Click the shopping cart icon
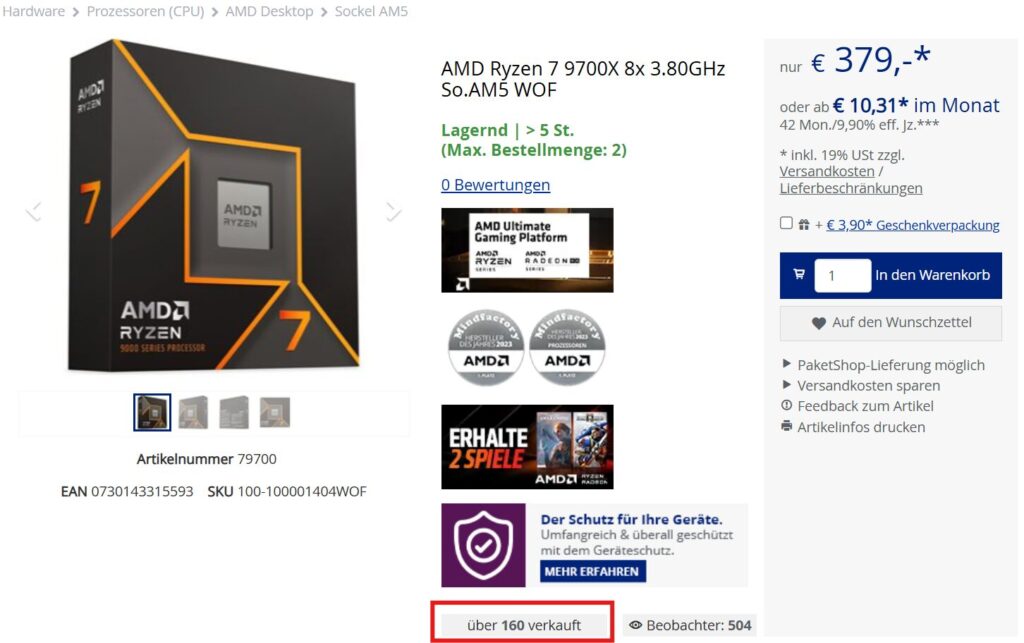 (x=799, y=274)
